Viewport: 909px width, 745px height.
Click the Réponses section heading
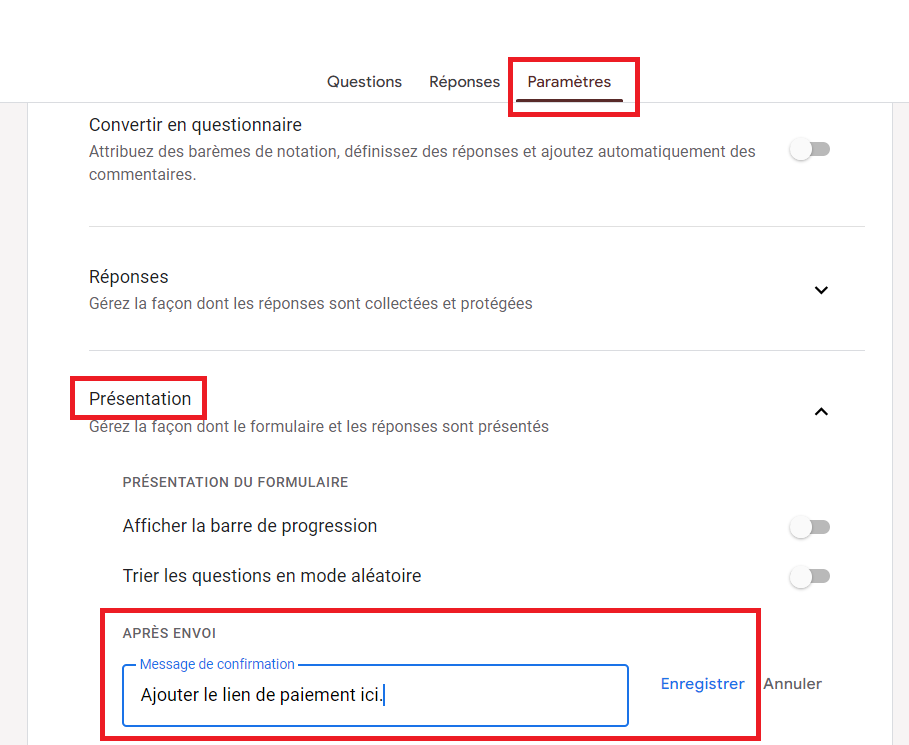[x=129, y=277]
